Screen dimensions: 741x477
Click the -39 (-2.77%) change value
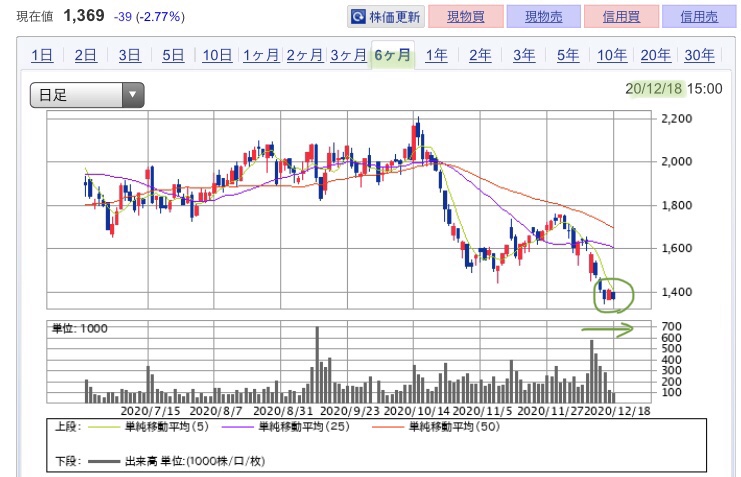[149, 17]
